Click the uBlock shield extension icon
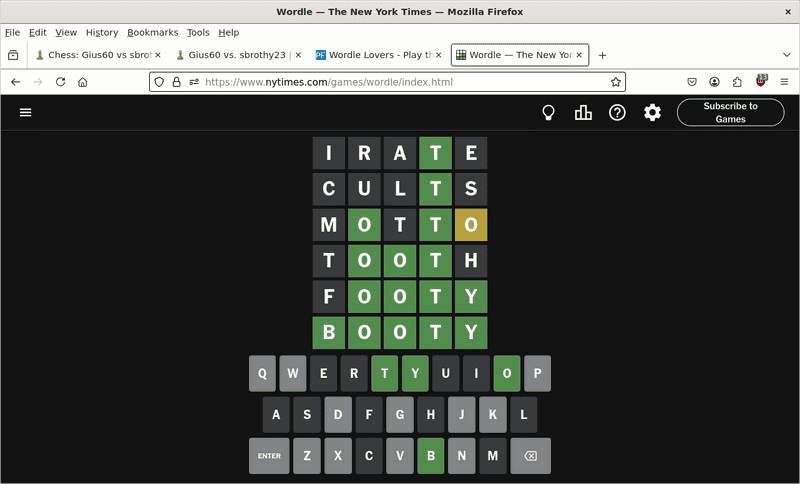800x484 pixels. click(761, 81)
